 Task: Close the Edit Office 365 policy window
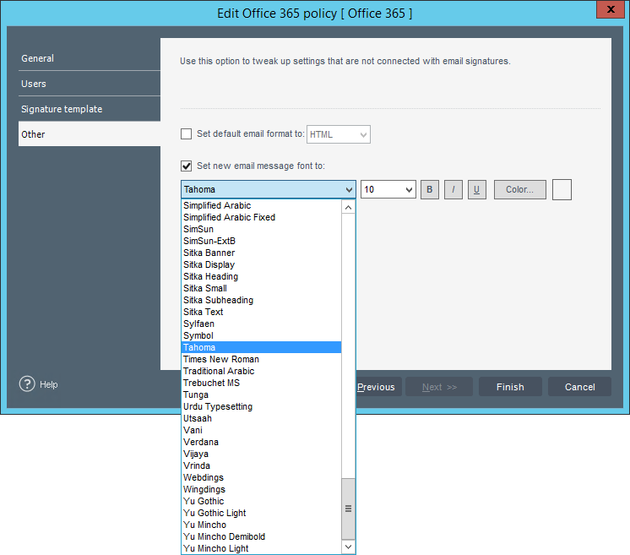(x=610, y=9)
